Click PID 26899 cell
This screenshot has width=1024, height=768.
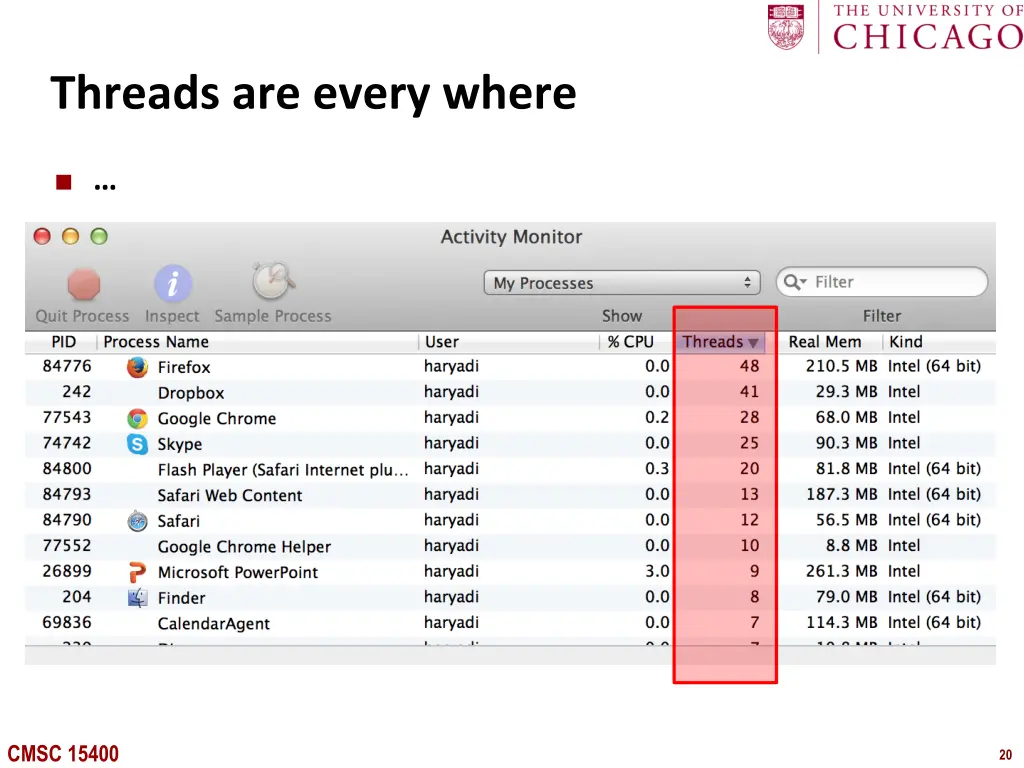point(67,571)
